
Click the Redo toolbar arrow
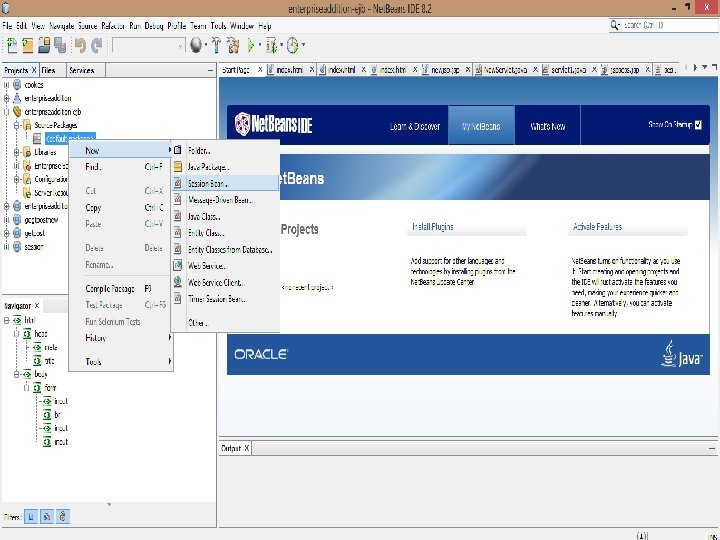coord(96,45)
